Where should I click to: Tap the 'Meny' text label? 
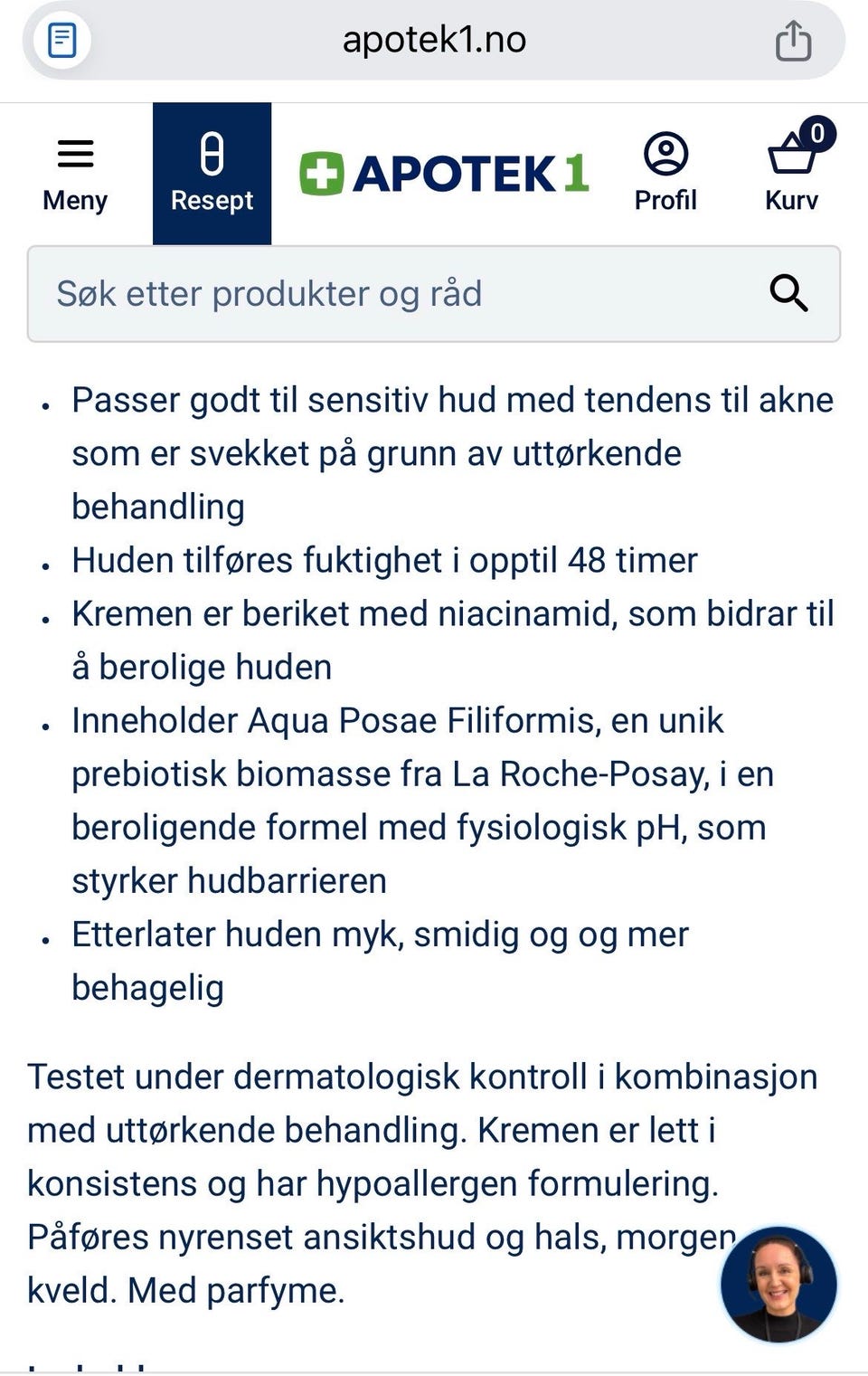(75, 200)
